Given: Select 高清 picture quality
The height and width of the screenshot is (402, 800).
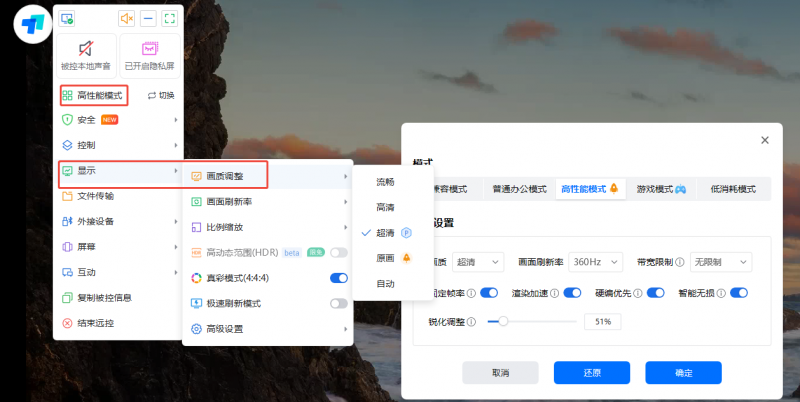Looking at the screenshot, I should pyautogui.click(x=392, y=208).
